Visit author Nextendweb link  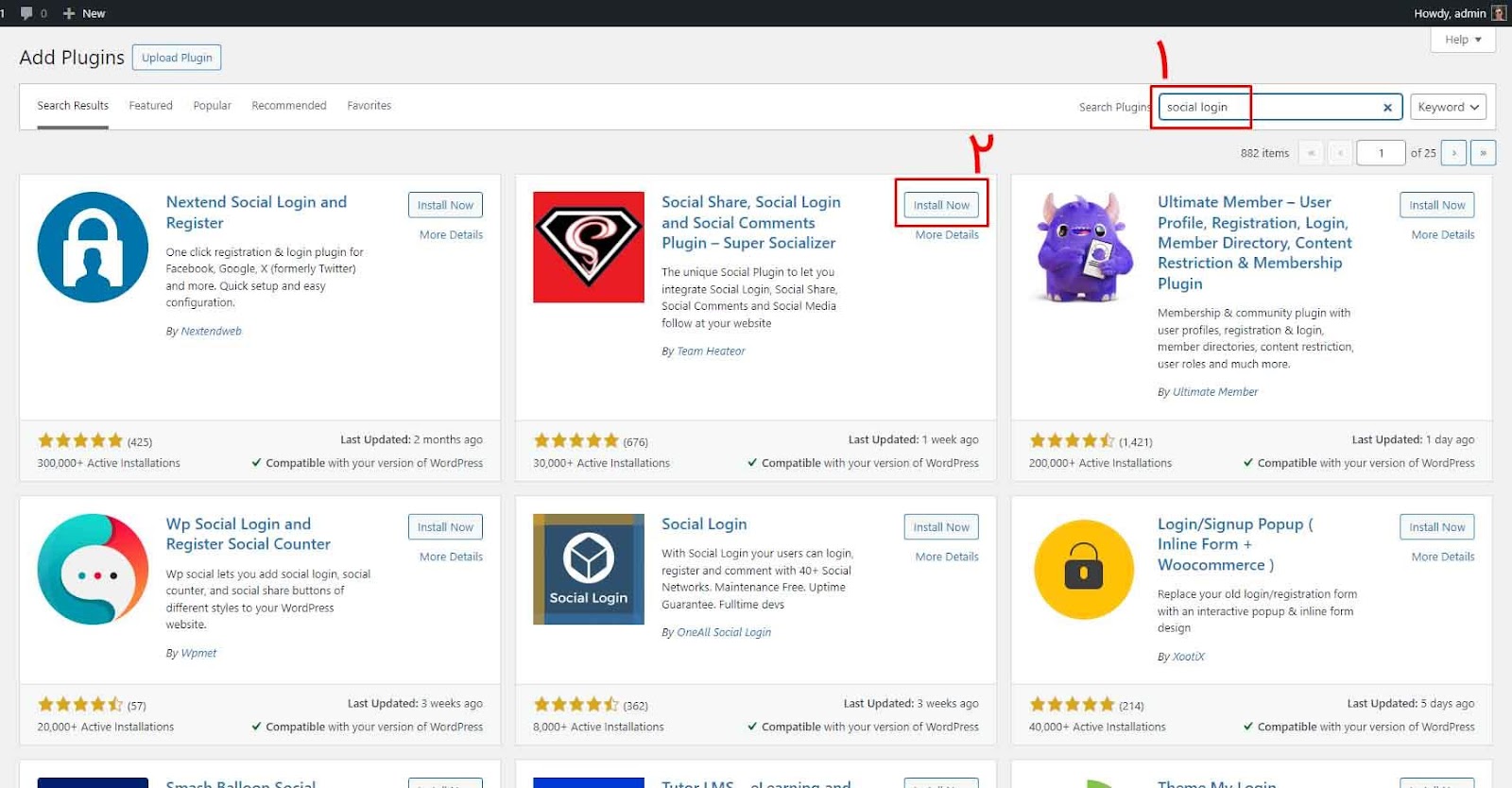(211, 332)
